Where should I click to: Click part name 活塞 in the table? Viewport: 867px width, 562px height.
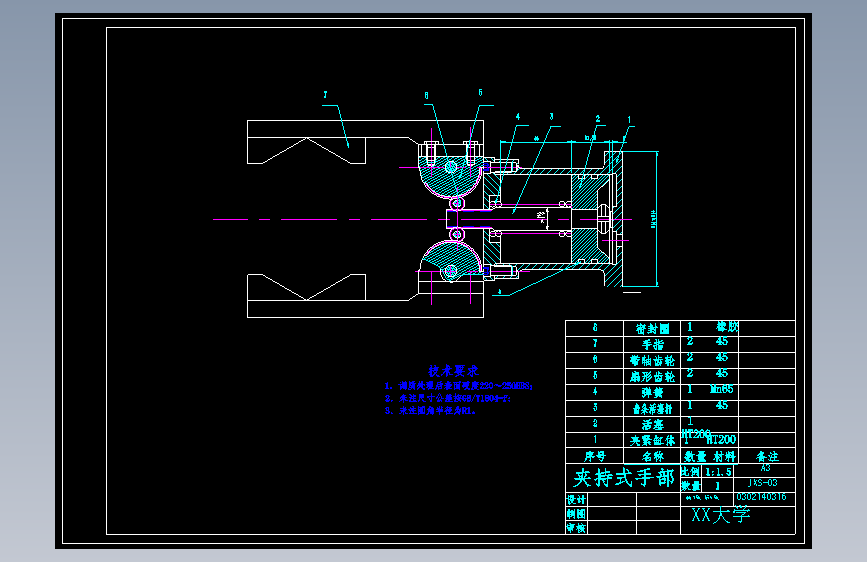point(652,424)
